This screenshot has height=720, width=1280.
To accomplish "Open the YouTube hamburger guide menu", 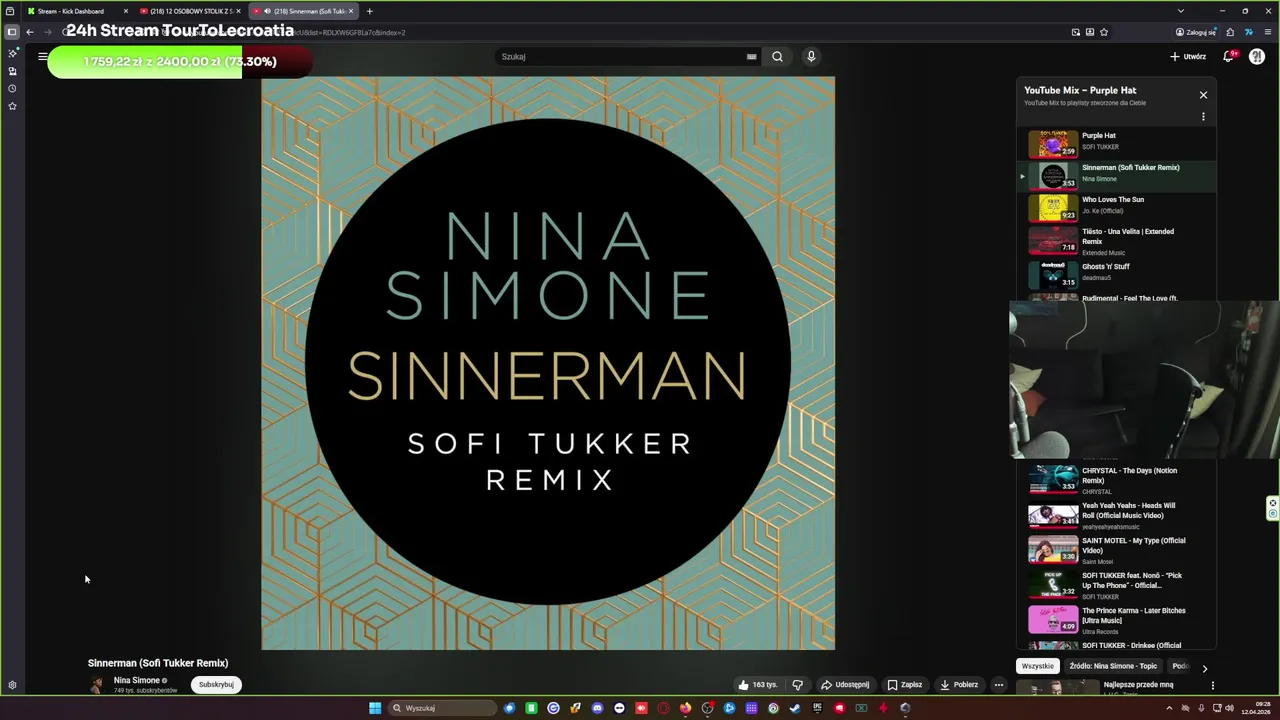I will tap(42, 56).
